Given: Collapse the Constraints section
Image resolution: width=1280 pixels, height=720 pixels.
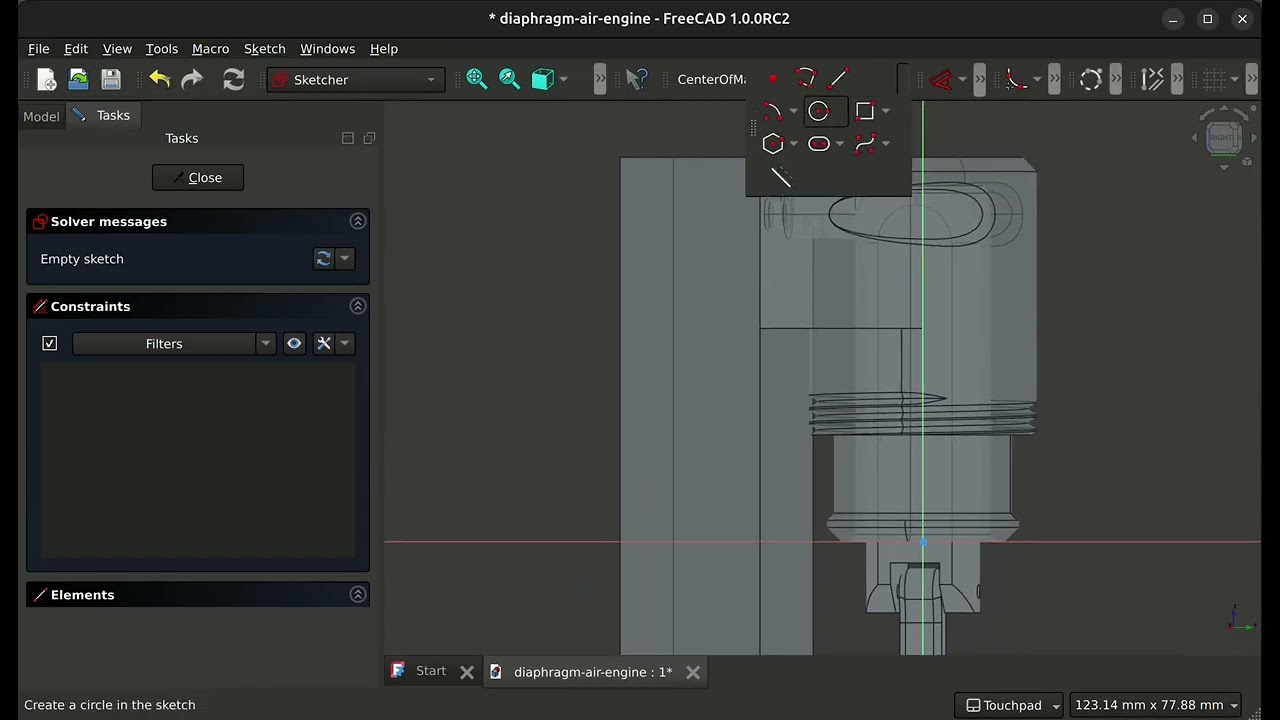Looking at the screenshot, I should (358, 306).
